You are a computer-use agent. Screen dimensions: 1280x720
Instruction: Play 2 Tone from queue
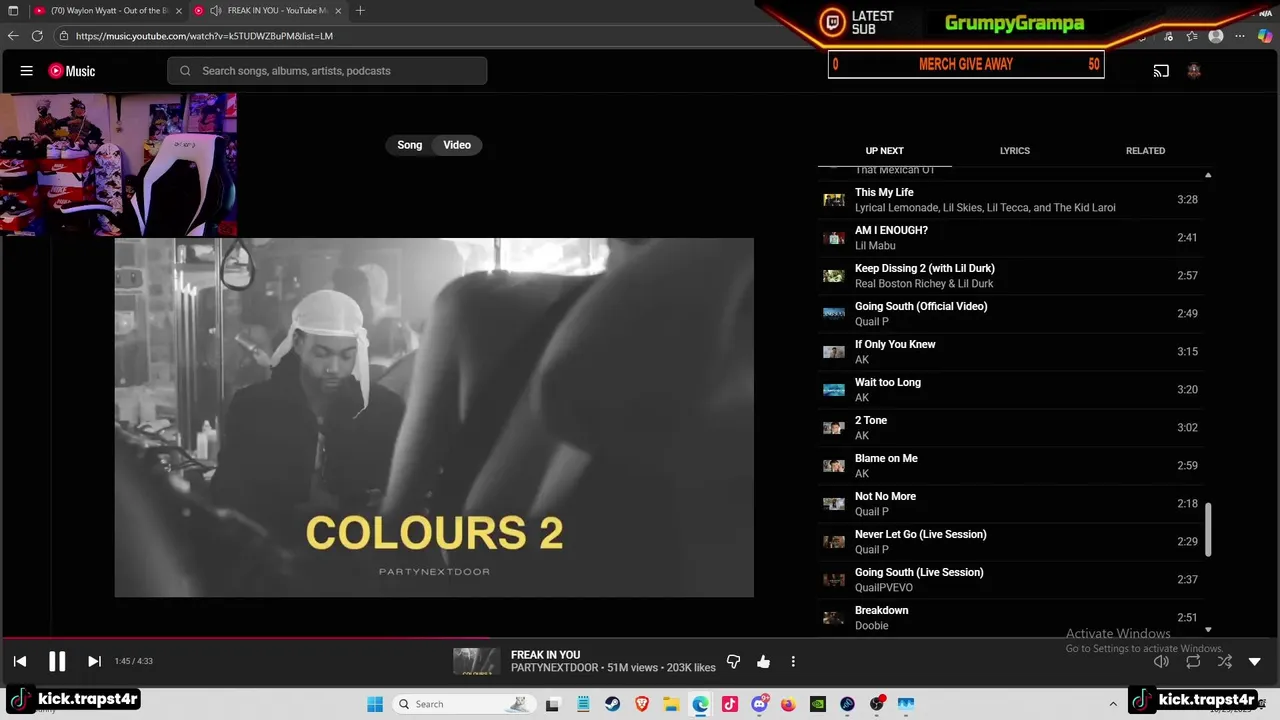(x=1011, y=427)
